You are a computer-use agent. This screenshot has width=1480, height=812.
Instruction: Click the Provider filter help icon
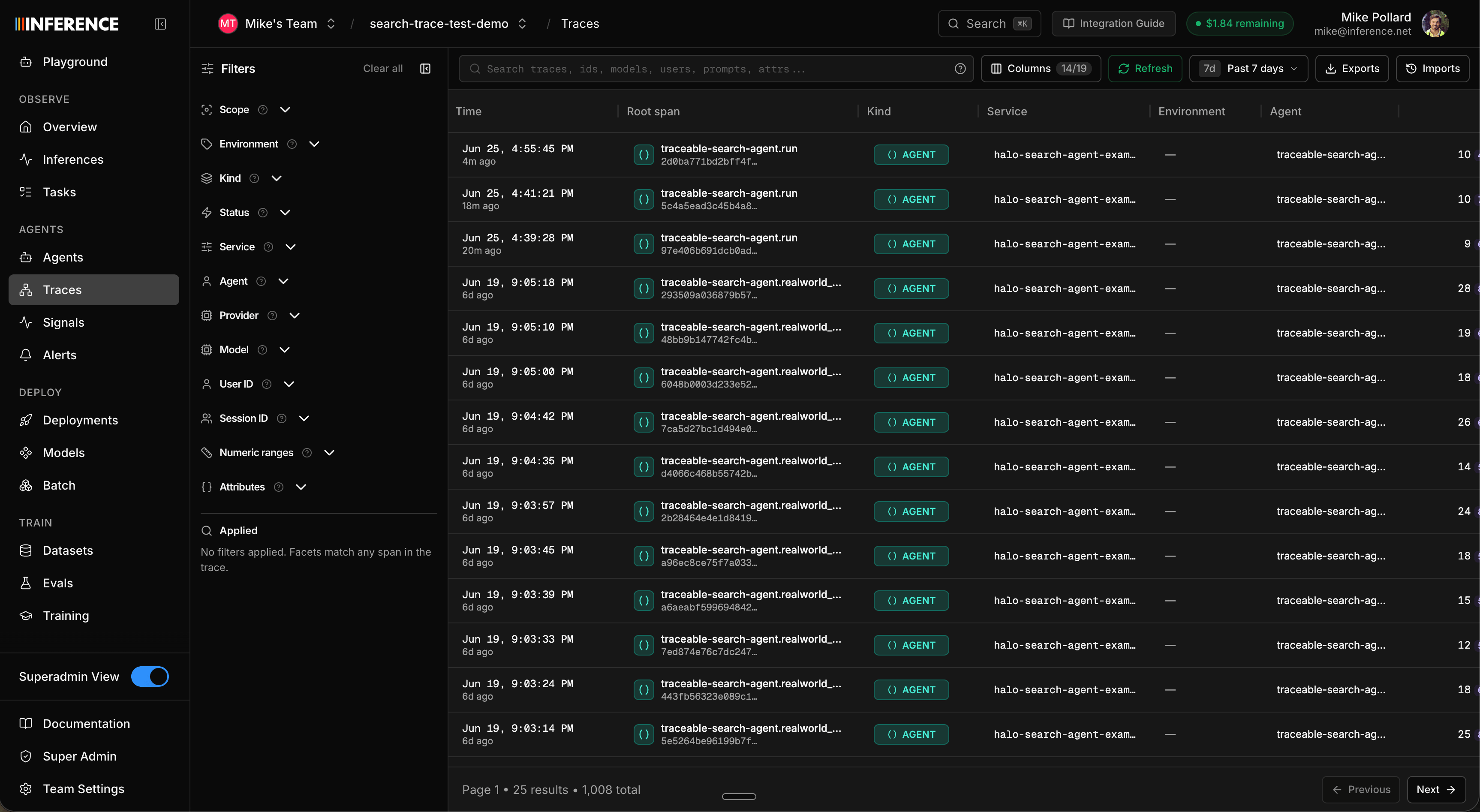(272, 316)
